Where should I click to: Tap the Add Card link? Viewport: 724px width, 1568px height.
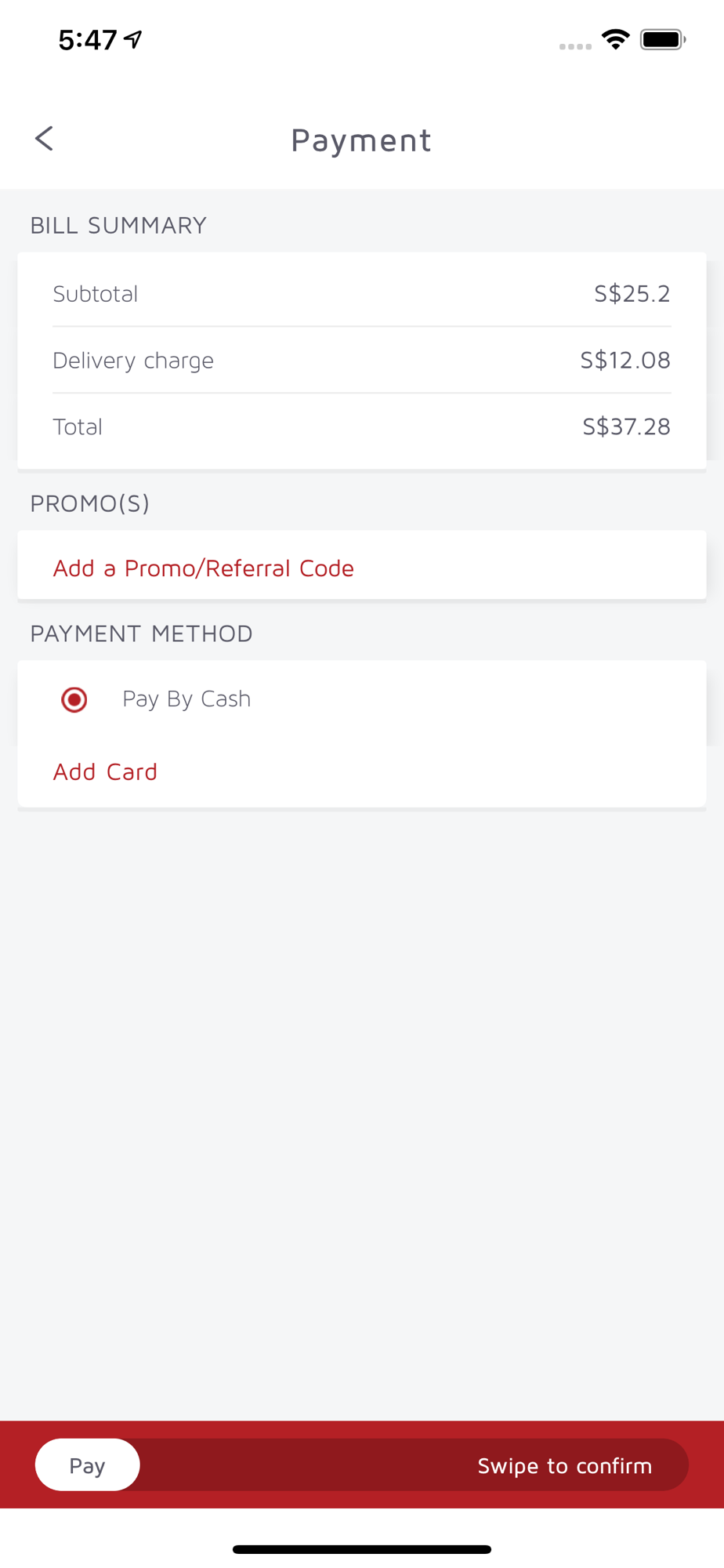pos(105,771)
